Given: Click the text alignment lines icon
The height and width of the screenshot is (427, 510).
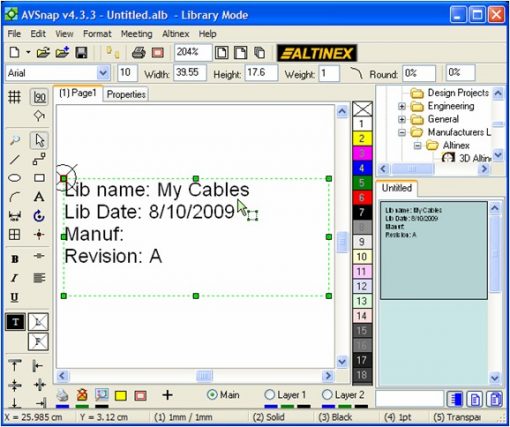Looking at the screenshot, I should pos(39,278).
